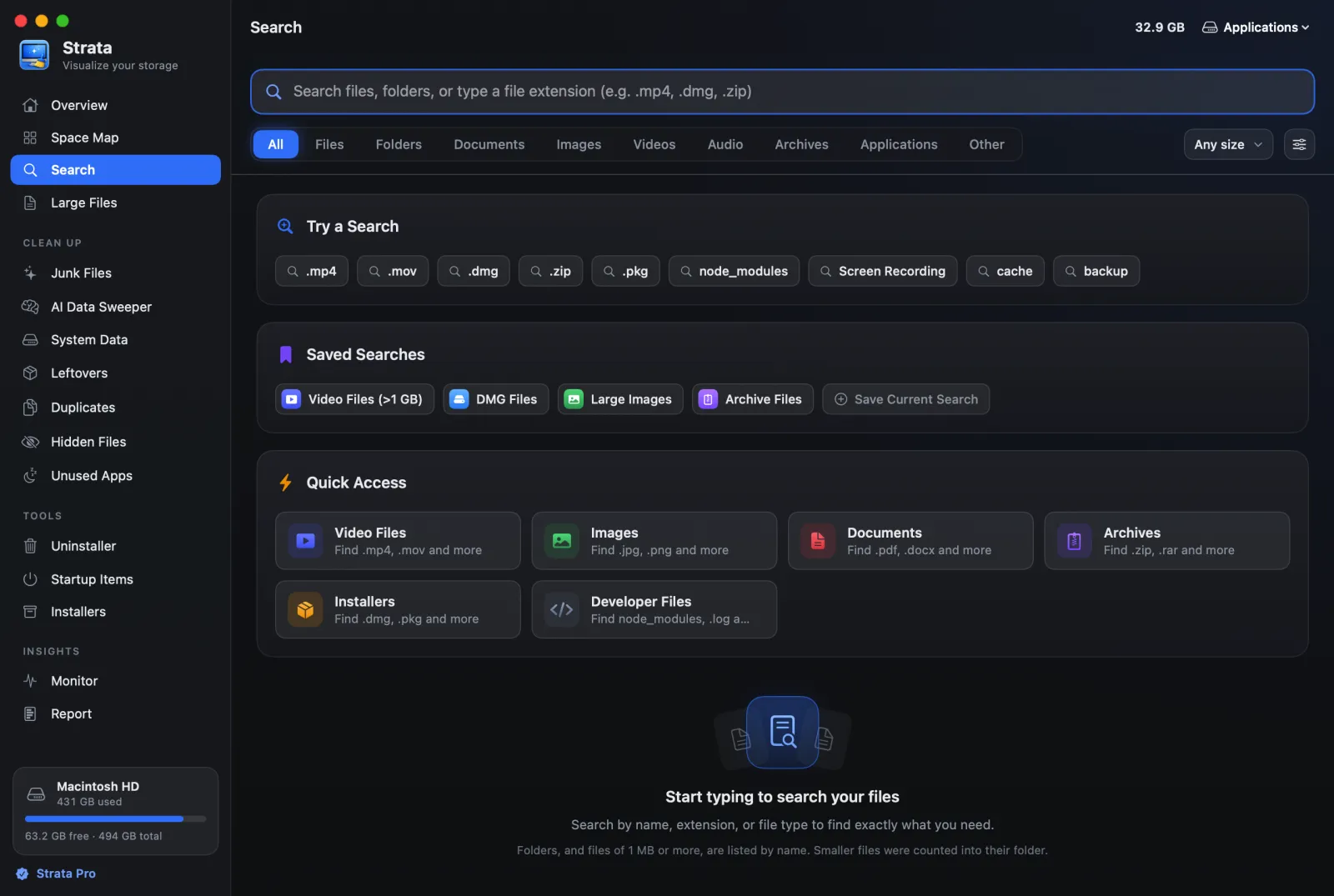
Task: Select the Audio filter tab
Action: click(725, 144)
